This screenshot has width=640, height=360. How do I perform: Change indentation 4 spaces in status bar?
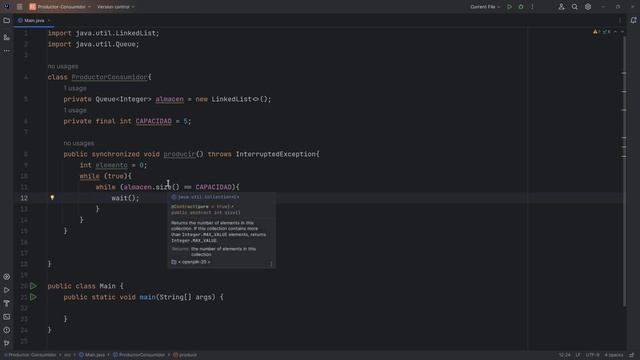(x=614, y=355)
